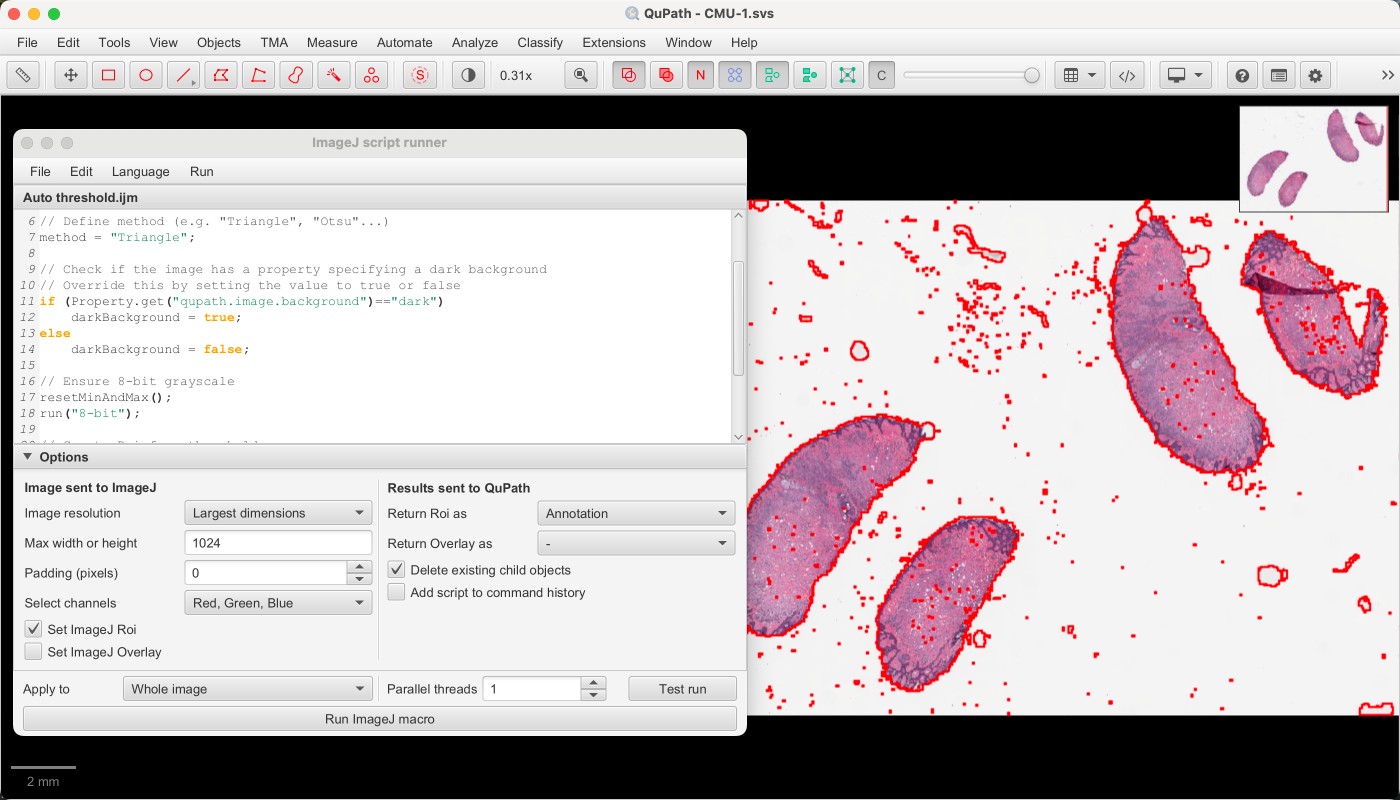Open the measurement tables dropdown
Image resolution: width=1400 pixels, height=800 pixels.
1079,75
